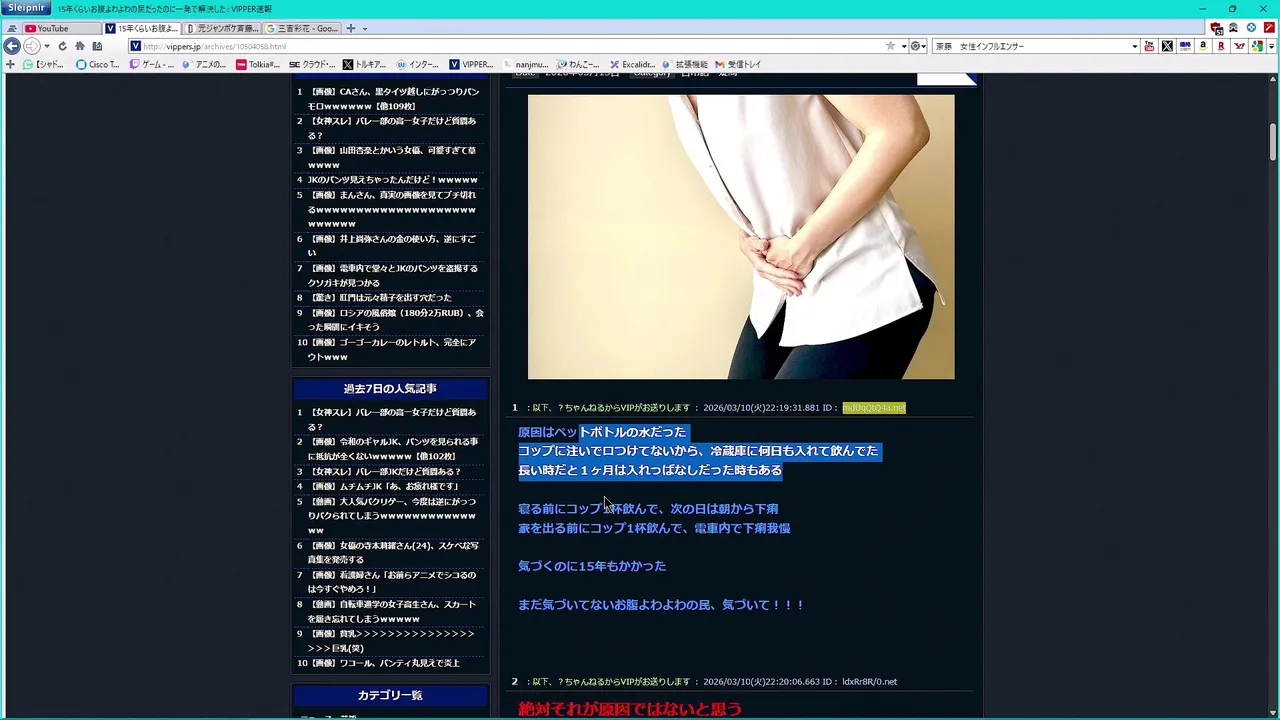Screen dimensions: 1280x720
Task: Go to the home page icon
Action: point(79,46)
